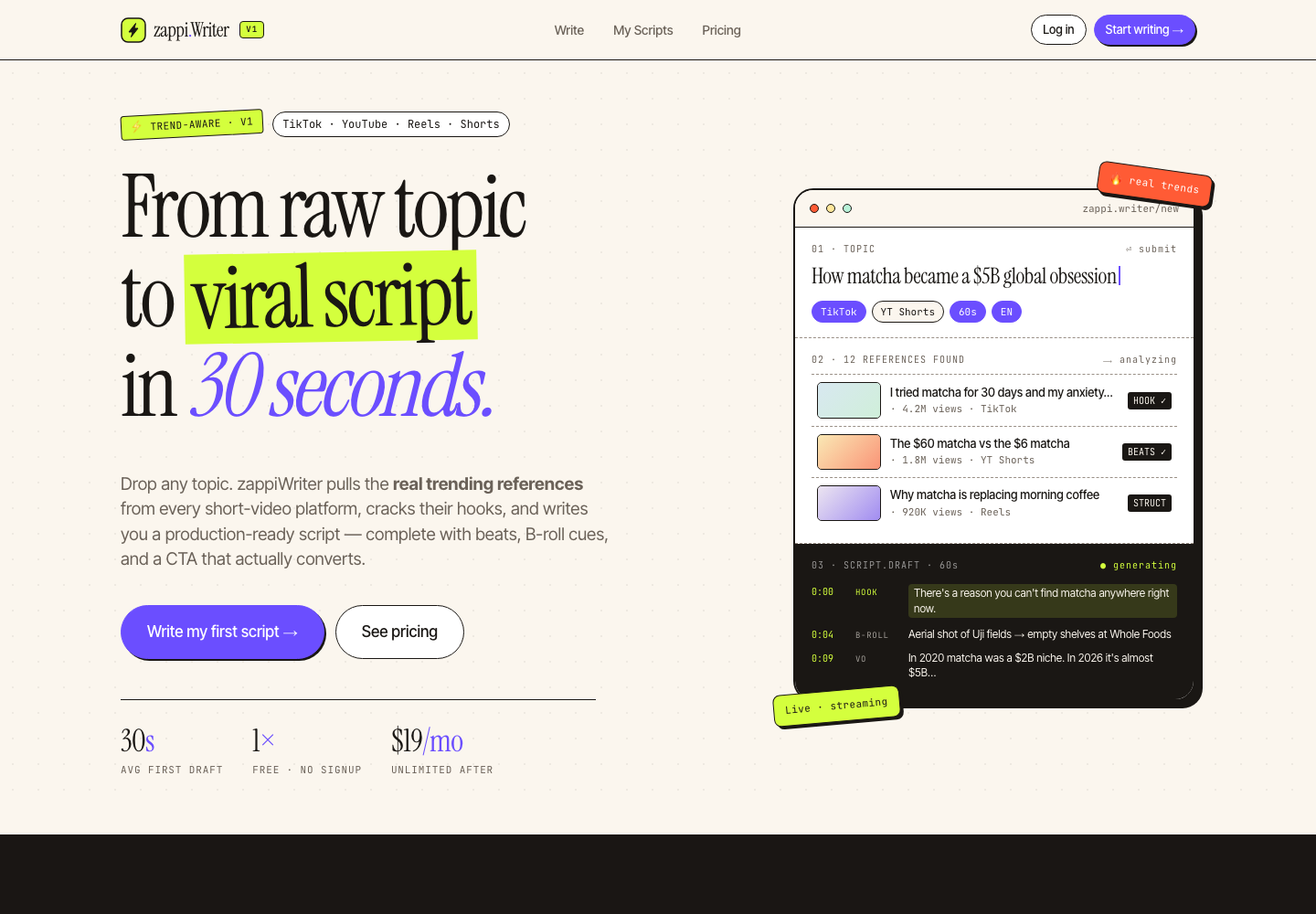This screenshot has width=1316, height=914.
Task: Click the HOOK checkmark badge on TikTok reference
Action: click(1149, 400)
